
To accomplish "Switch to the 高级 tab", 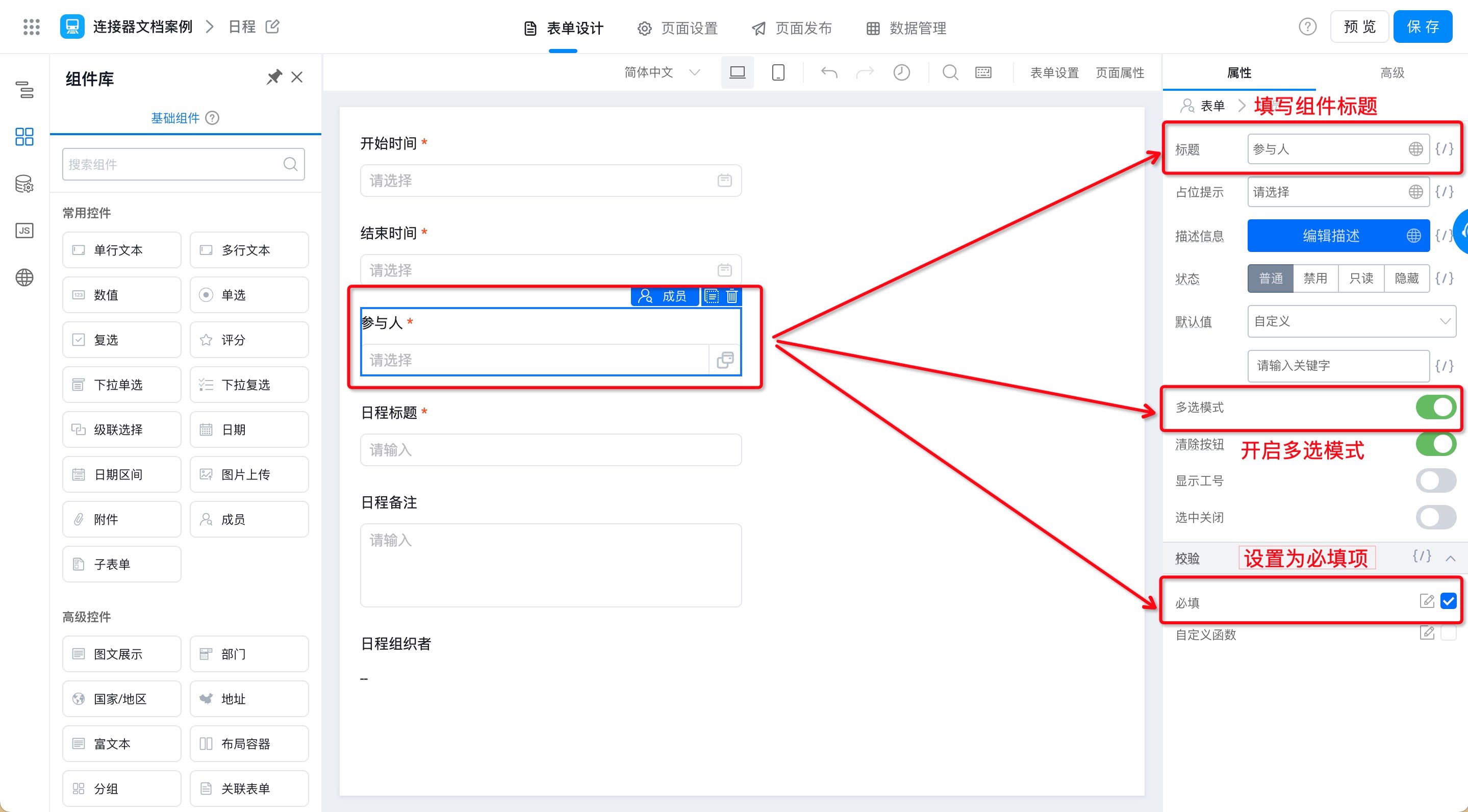I will click(1391, 72).
